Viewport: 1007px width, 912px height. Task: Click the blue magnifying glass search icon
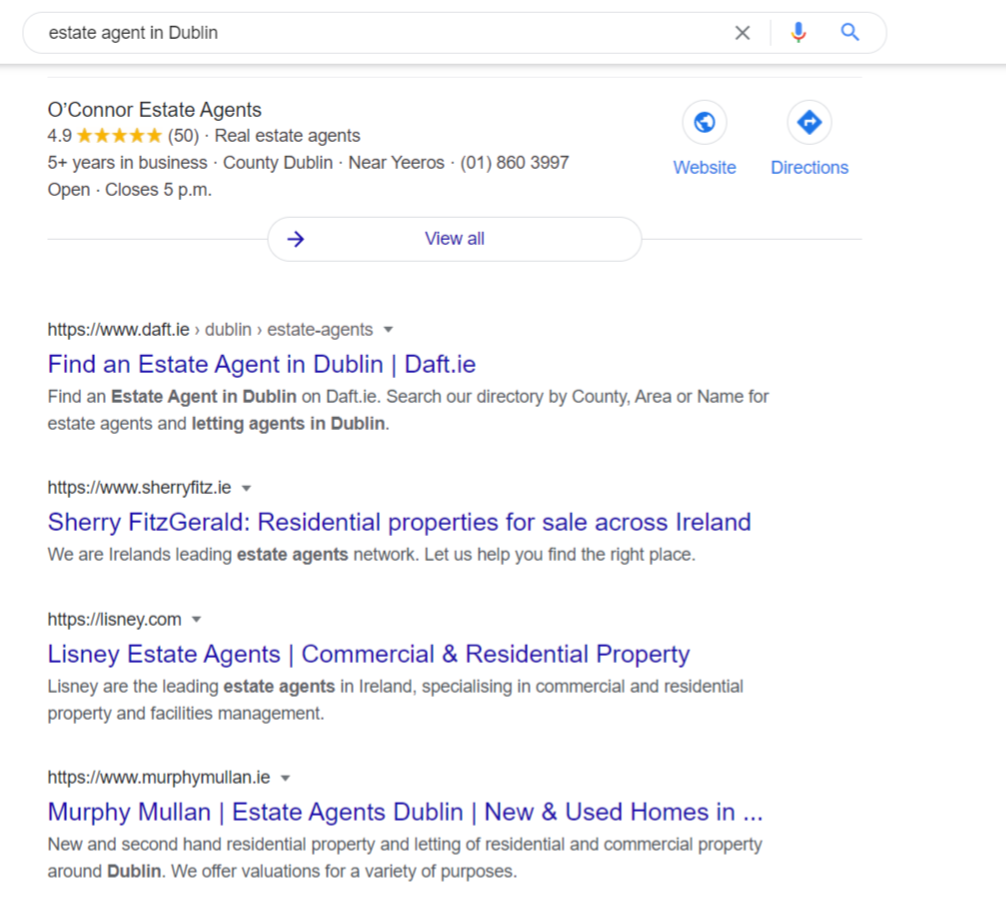pyautogui.click(x=850, y=32)
